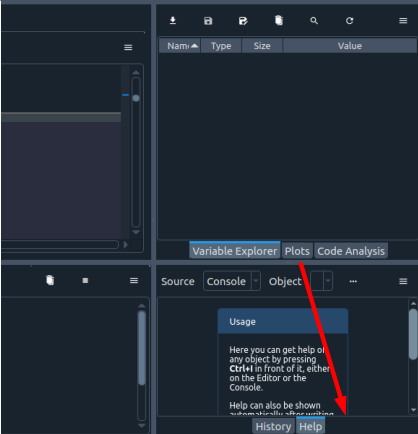Switch to the Plots tab
The height and width of the screenshot is (434, 418).
point(297,251)
